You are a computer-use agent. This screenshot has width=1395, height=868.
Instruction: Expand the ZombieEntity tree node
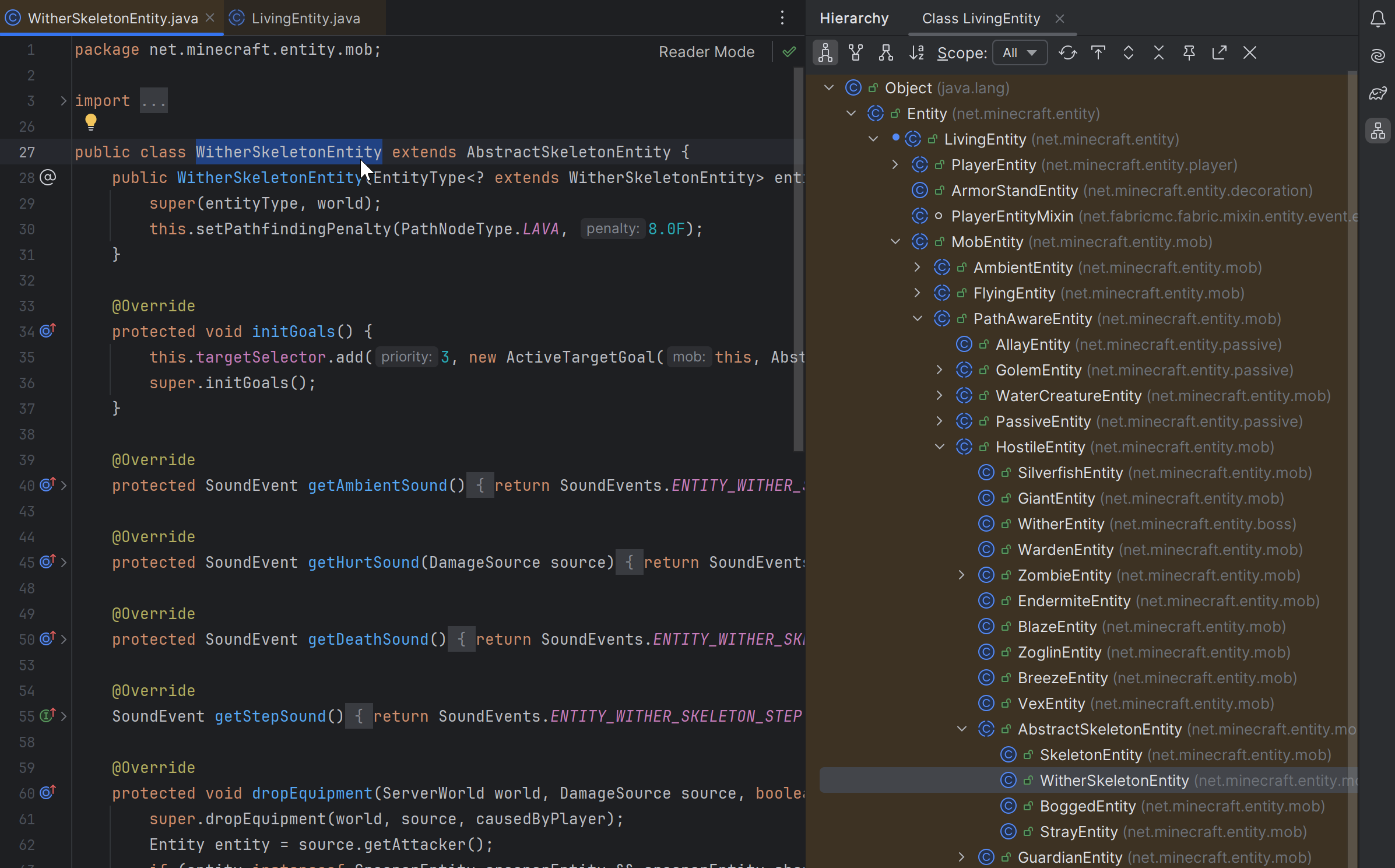961,575
